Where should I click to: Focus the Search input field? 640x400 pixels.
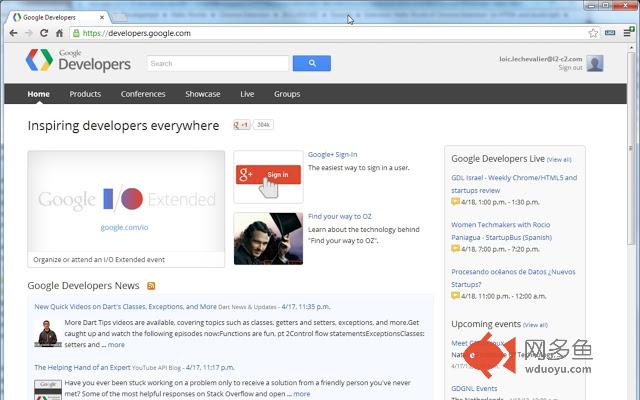point(218,63)
